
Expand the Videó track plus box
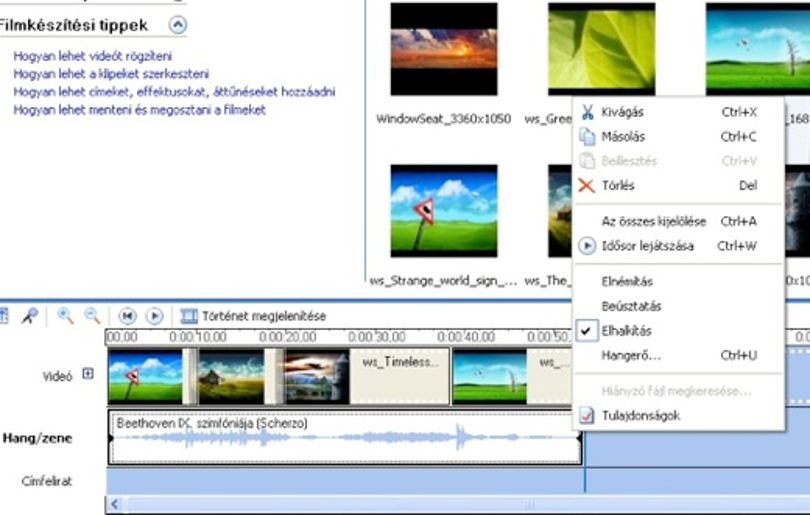(88, 373)
